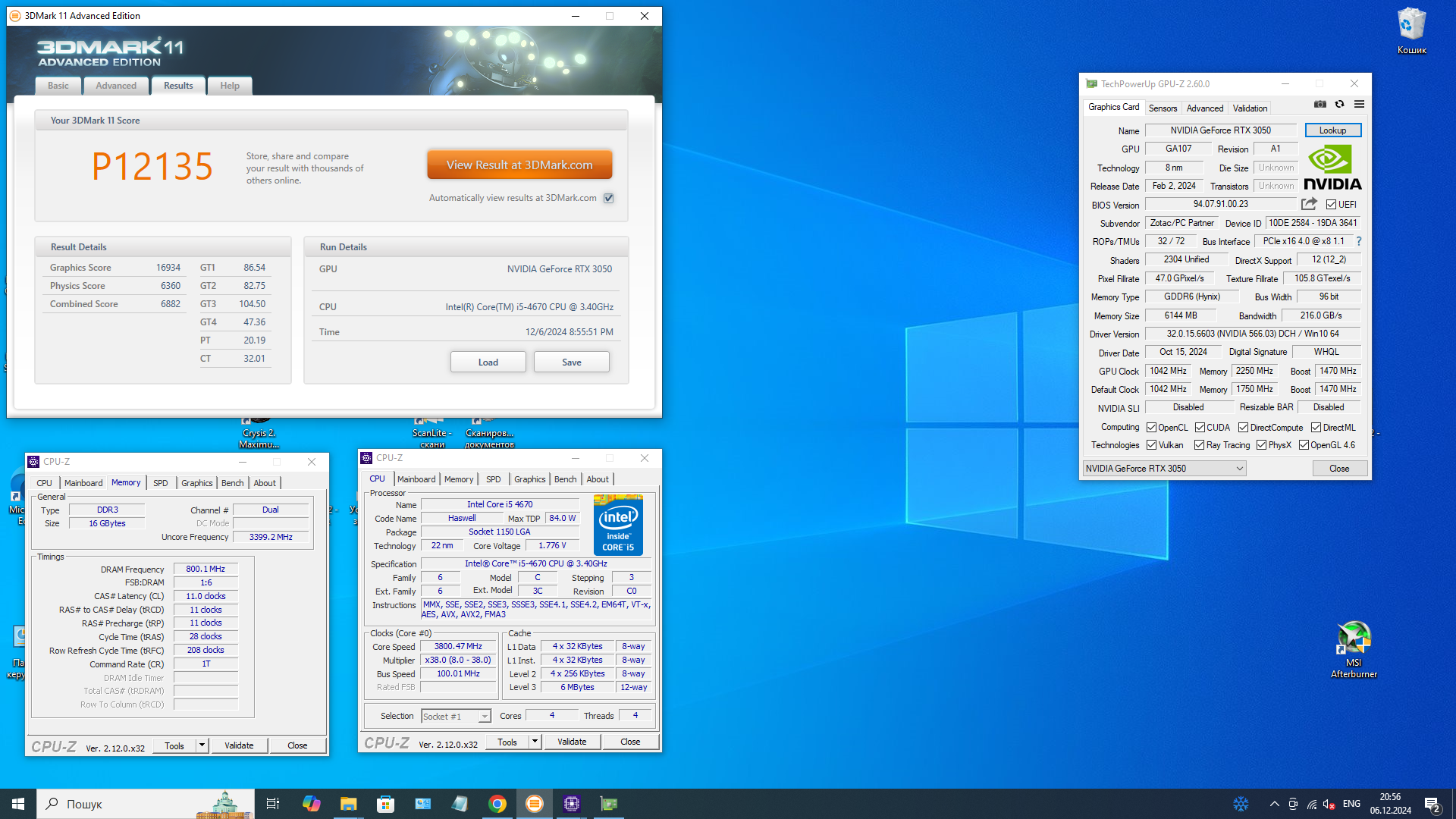Open the Sensors tab in GPU-Z

1163,108
